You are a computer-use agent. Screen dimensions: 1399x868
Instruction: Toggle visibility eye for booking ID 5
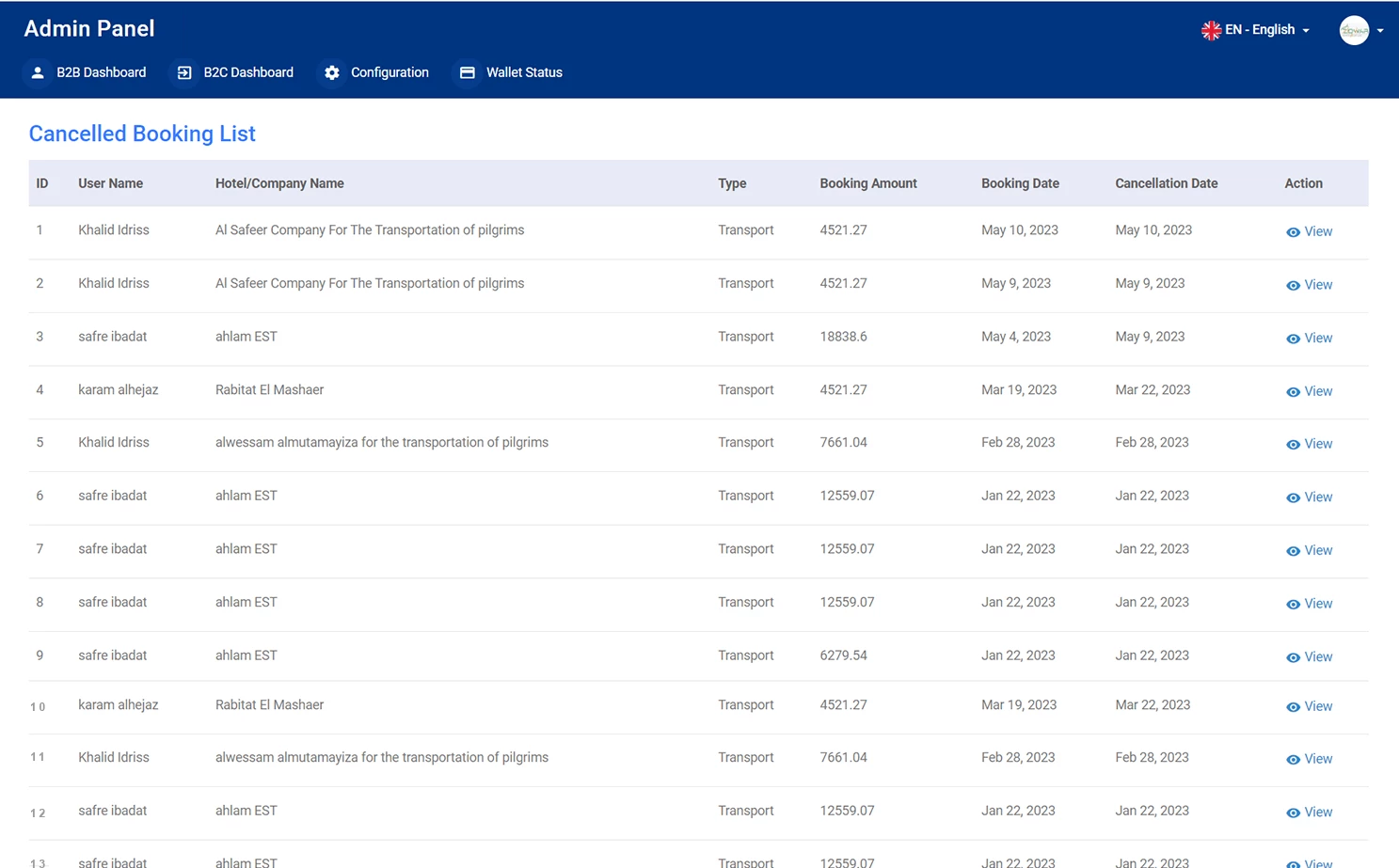coord(1292,444)
